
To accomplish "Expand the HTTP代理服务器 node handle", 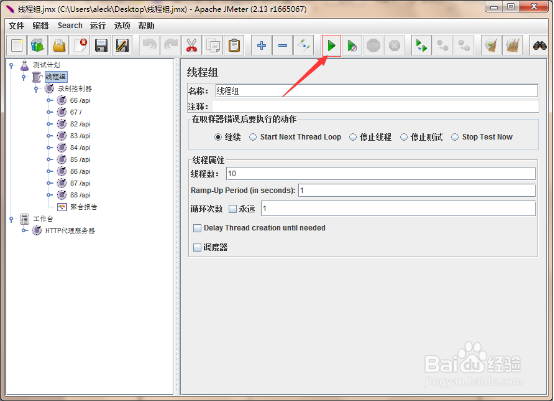I will click(25, 231).
